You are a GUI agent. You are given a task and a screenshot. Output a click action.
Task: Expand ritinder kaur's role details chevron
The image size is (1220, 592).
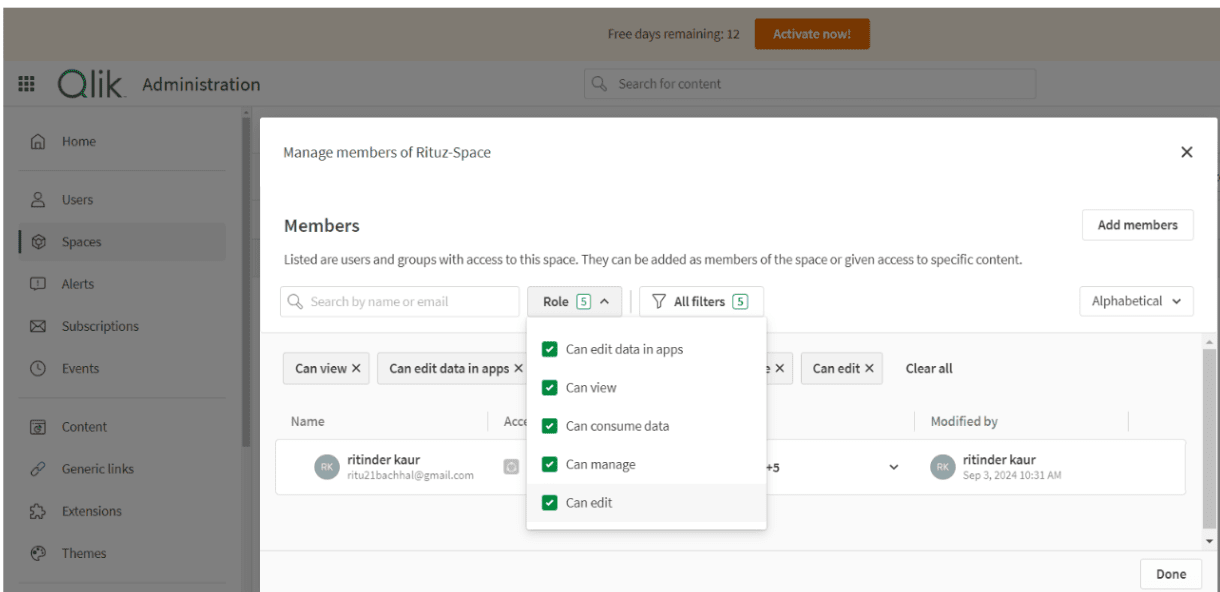tap(893, 467)
